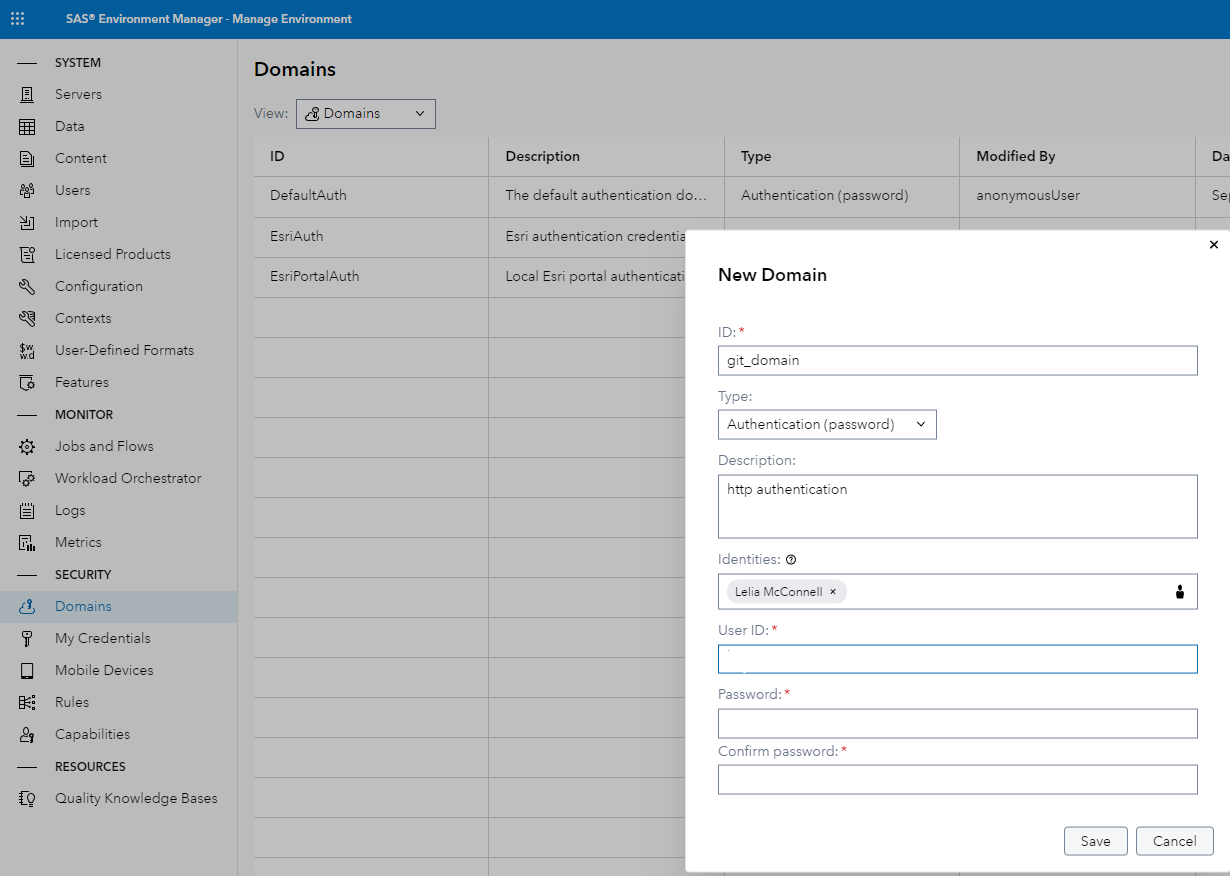This screenshot has width=1230, height=876.
Task: Click inside the User ID field
Action: pos(957,658)
